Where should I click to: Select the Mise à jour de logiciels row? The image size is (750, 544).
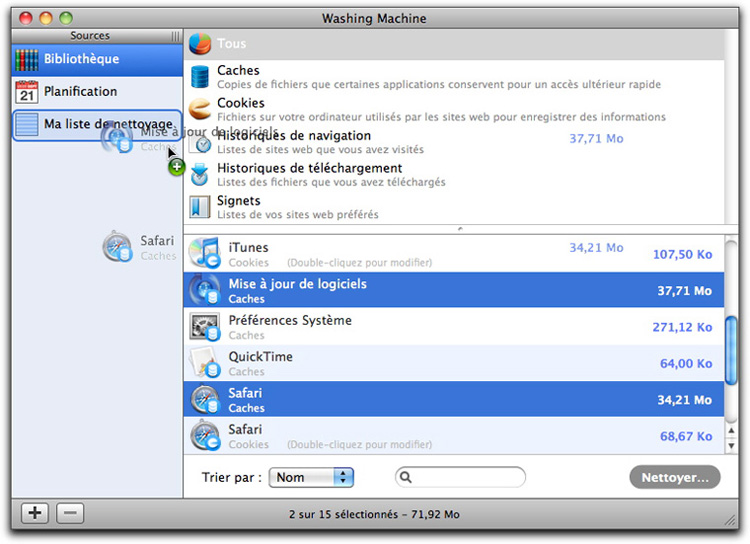454,290
